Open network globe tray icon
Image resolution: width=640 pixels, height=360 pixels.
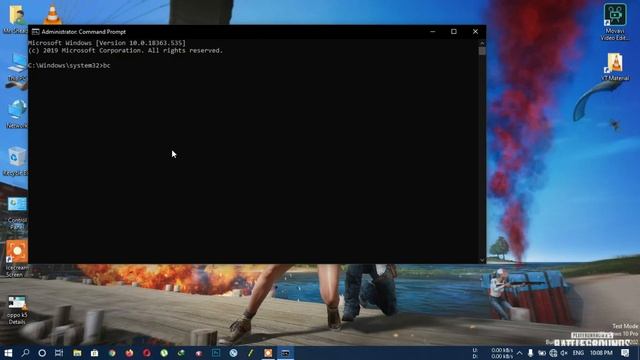click(553, 353)
